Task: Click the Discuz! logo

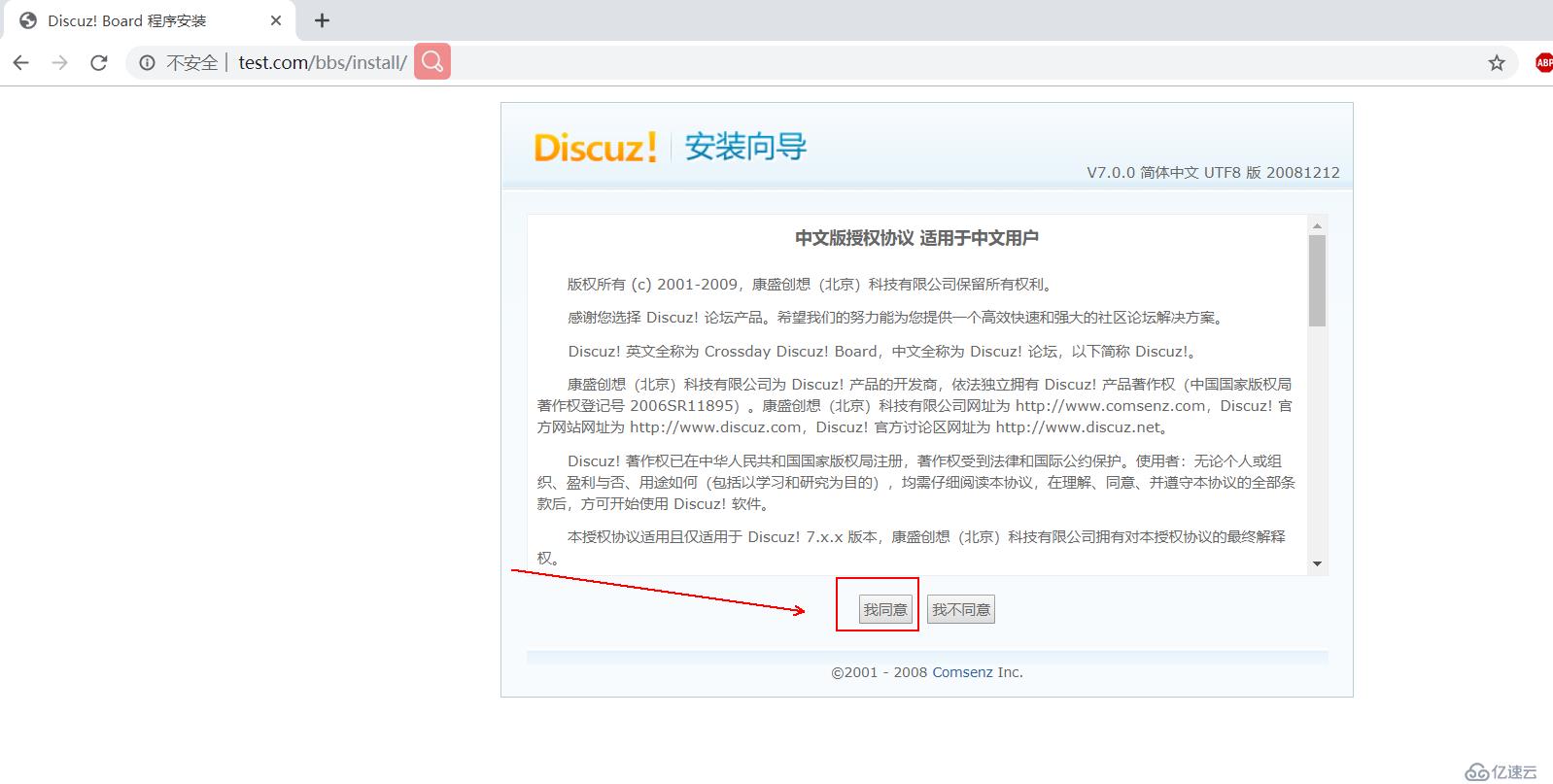Action: pyautogui.click(x=596, y=148)
